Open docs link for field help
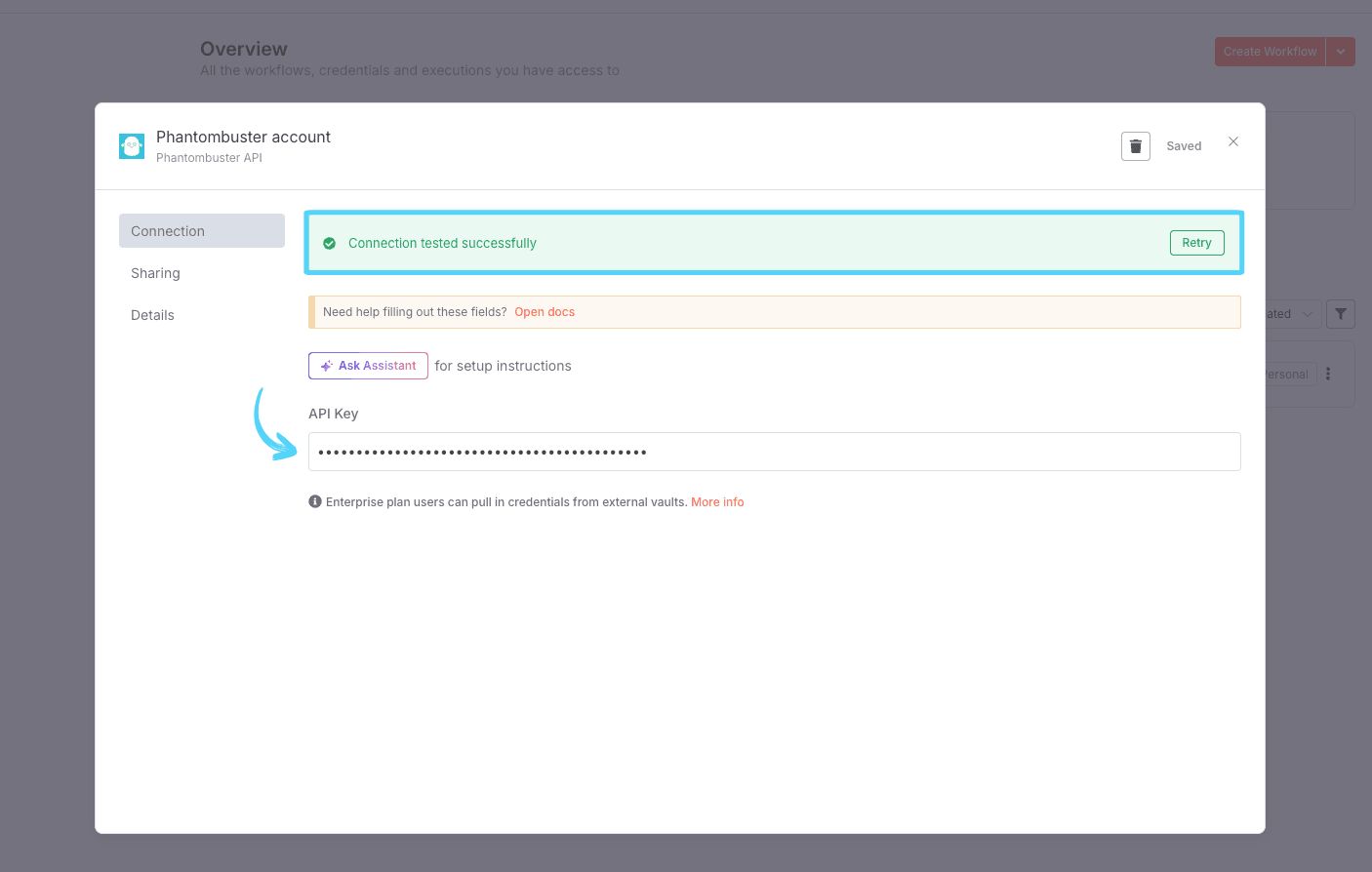The height and width of the screenshot is (872, 1372). tap(545, 312)
